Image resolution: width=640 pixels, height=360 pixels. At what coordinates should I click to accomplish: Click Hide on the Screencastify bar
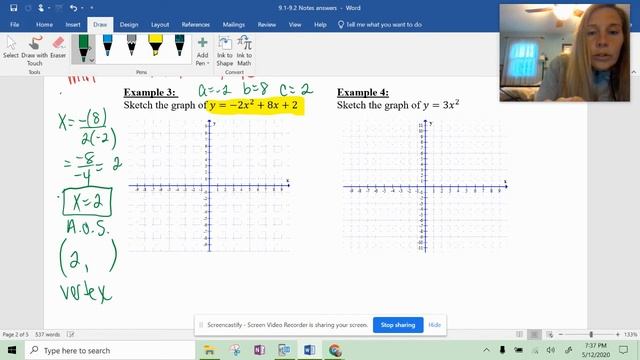[x=435, y=325]
